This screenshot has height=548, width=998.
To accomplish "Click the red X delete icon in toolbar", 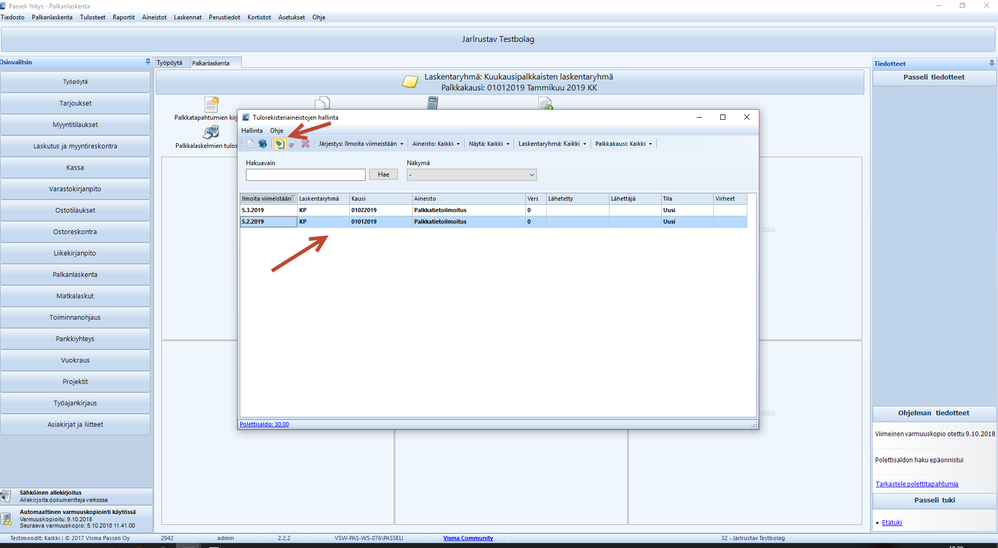I will pyautogui.click(x=306, y=144).
